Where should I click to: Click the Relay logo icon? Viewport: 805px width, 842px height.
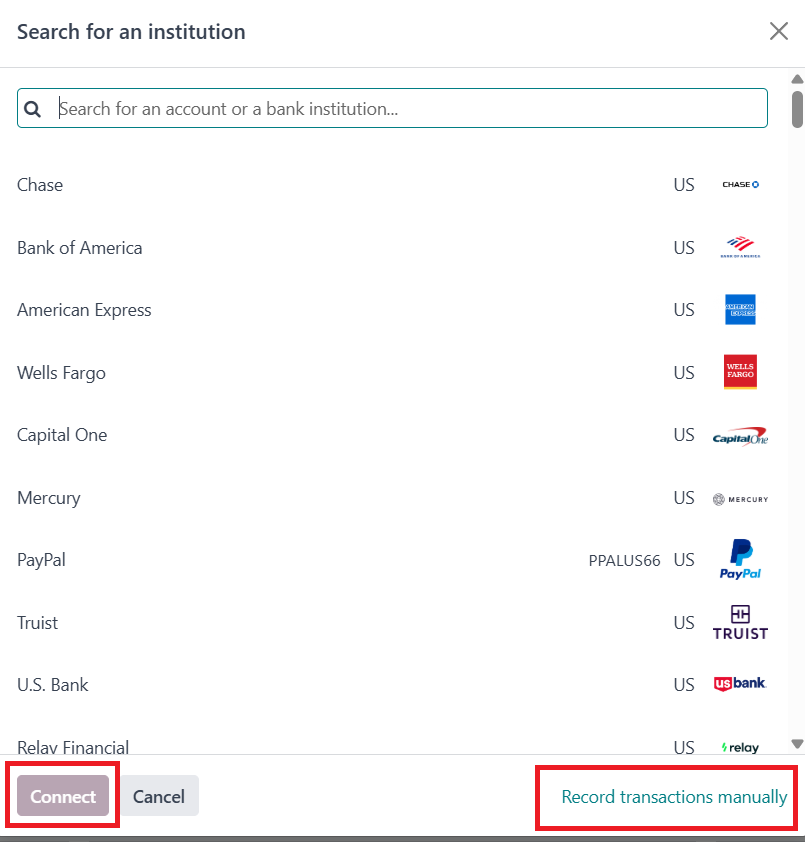740,747
